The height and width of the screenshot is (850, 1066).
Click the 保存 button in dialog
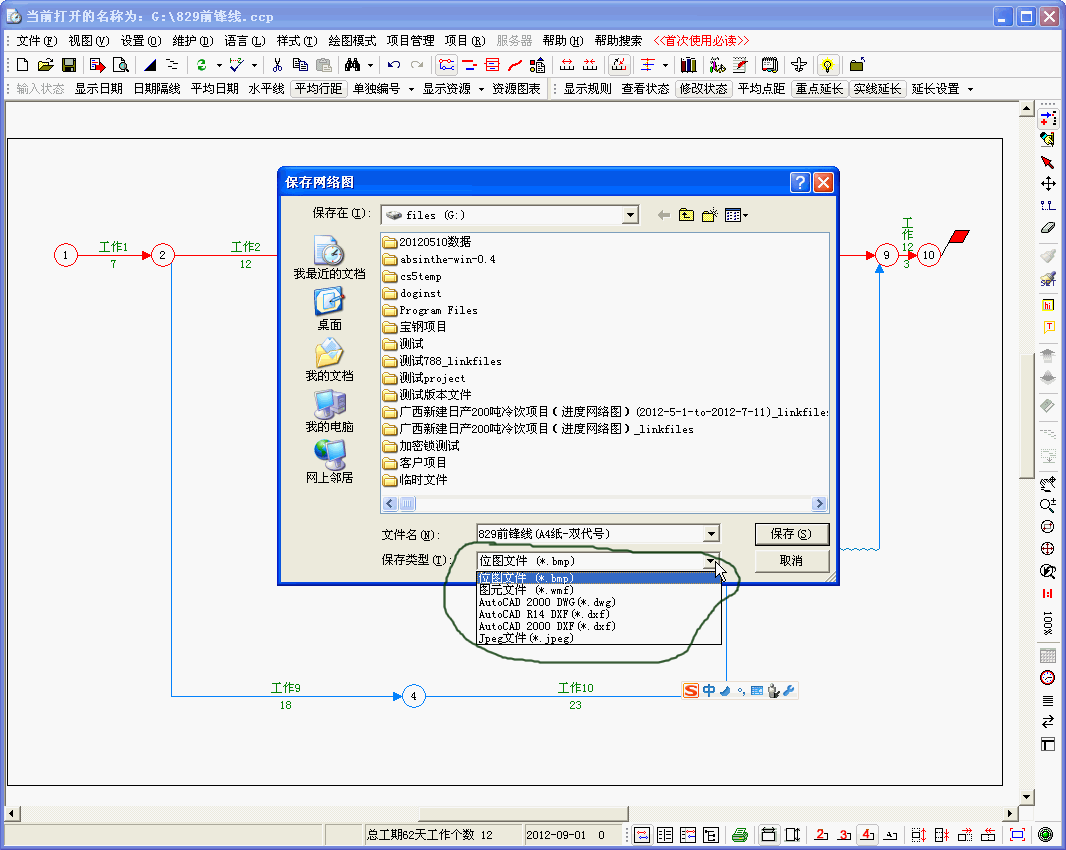(791, 534)
